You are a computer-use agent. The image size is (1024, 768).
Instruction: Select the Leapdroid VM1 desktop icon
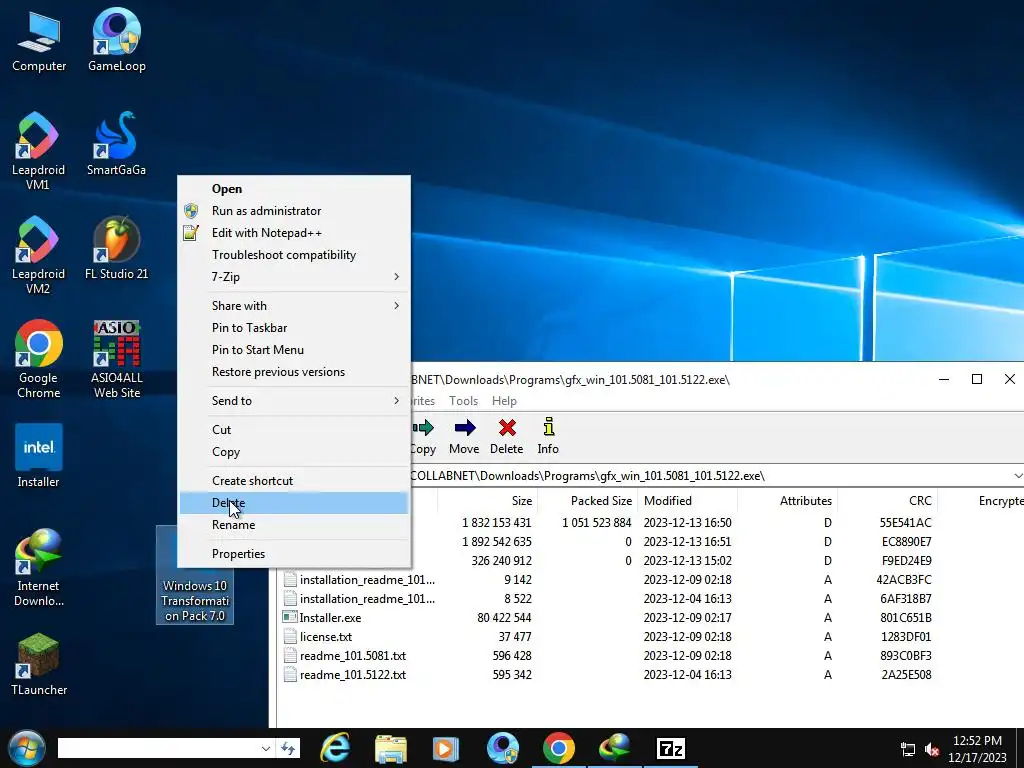[39, 151]
